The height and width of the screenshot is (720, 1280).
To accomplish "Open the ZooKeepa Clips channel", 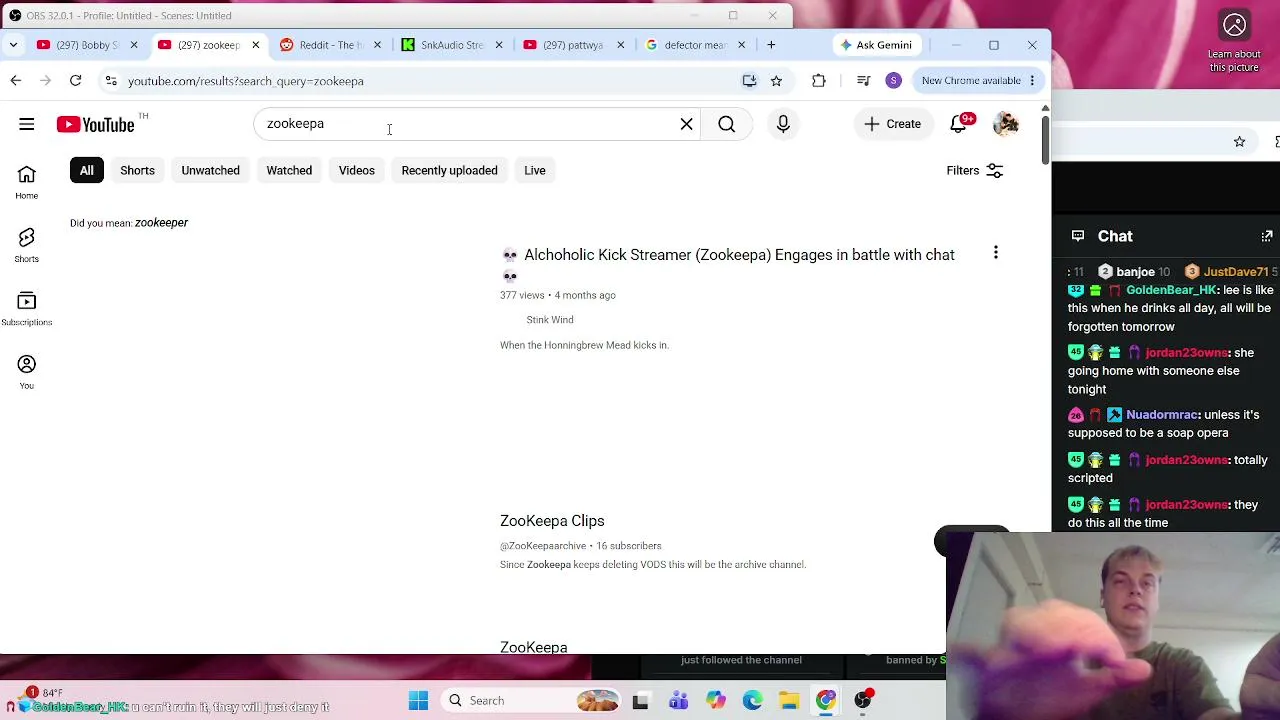I will pos(552,521).
